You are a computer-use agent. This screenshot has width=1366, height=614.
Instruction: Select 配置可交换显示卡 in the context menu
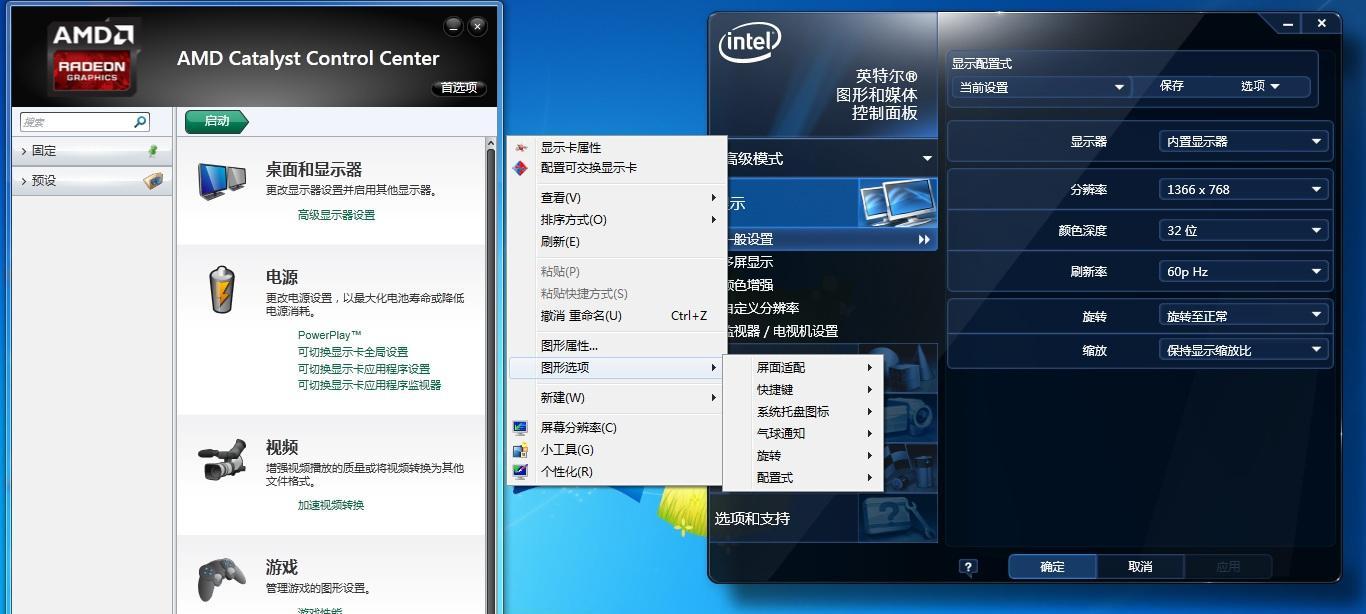tap(616, 168)
